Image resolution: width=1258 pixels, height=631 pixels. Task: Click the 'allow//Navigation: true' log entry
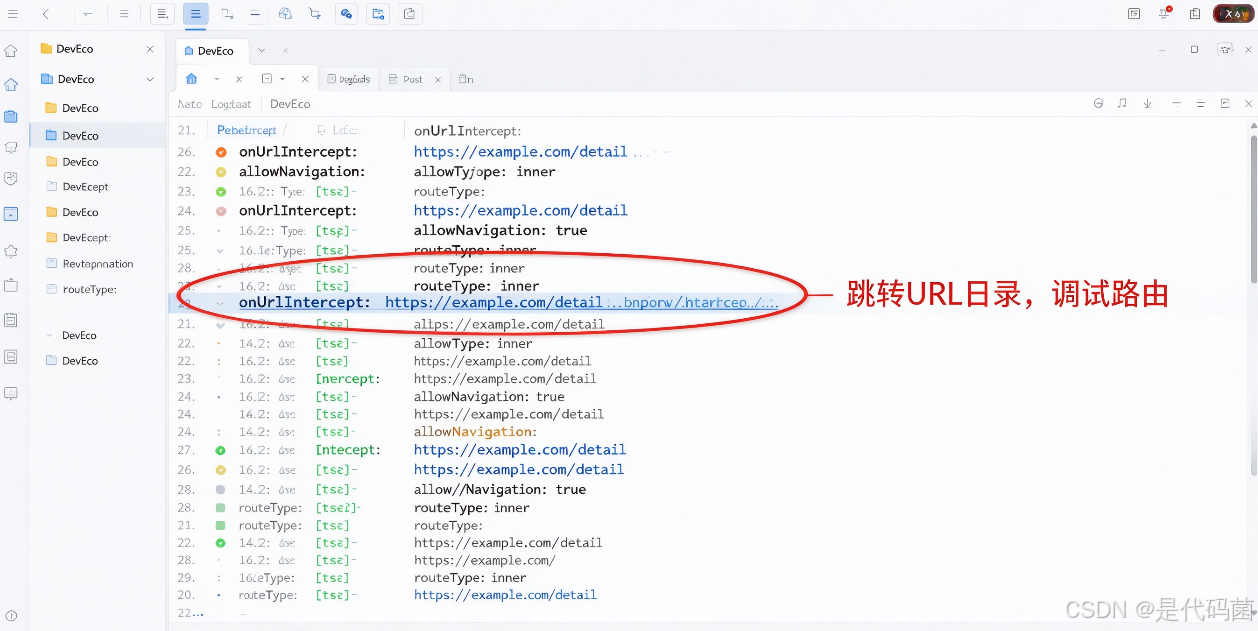click(500, 489)
